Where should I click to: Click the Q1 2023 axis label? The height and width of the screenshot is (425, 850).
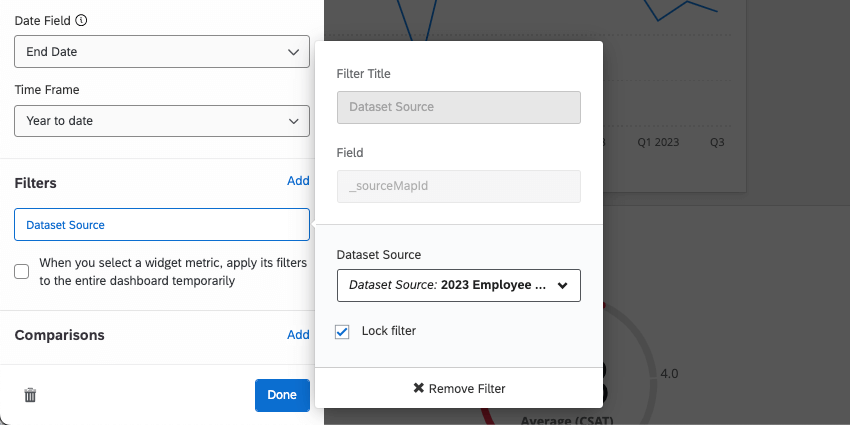658,142
